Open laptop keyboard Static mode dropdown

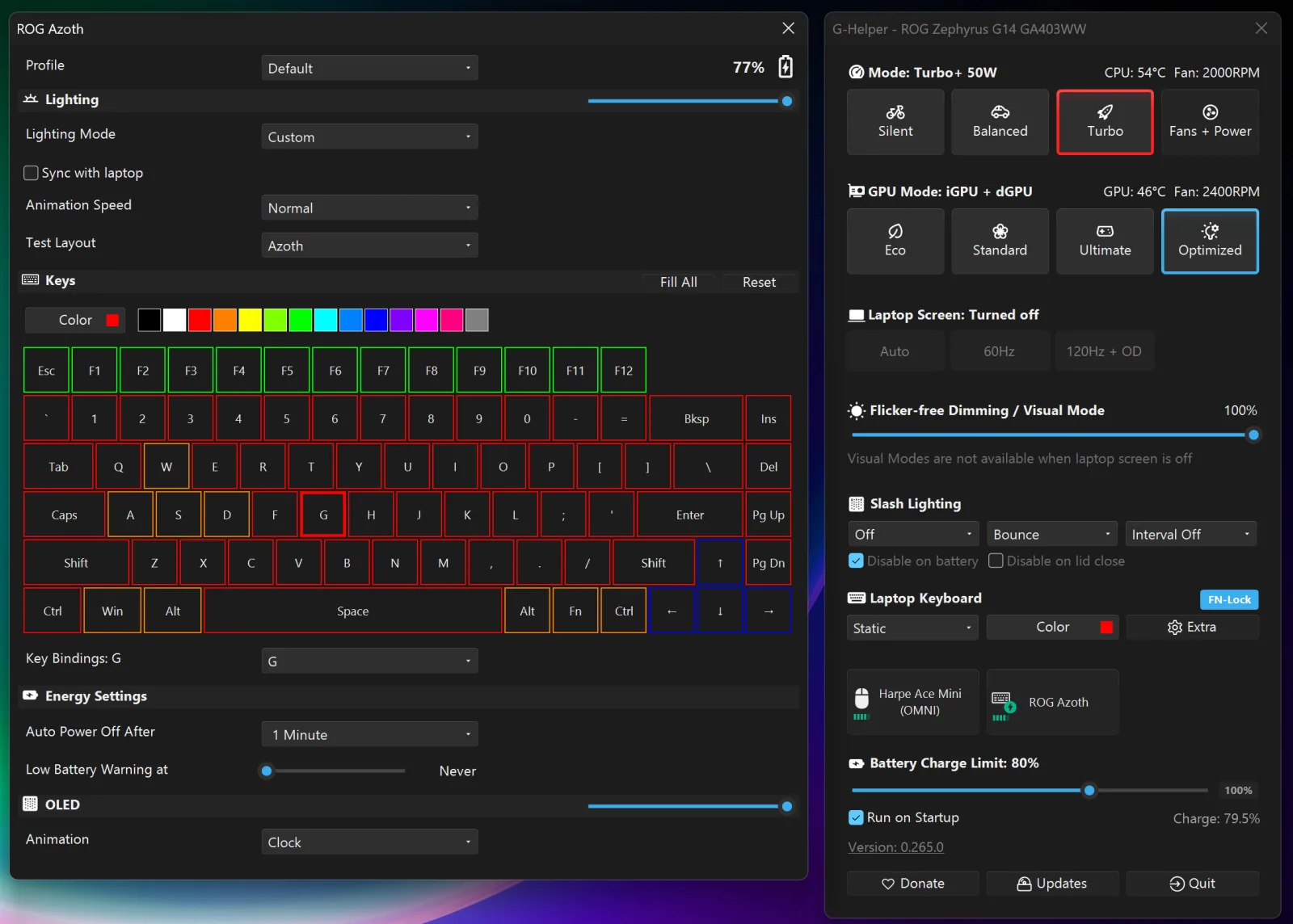click(912, 628)
